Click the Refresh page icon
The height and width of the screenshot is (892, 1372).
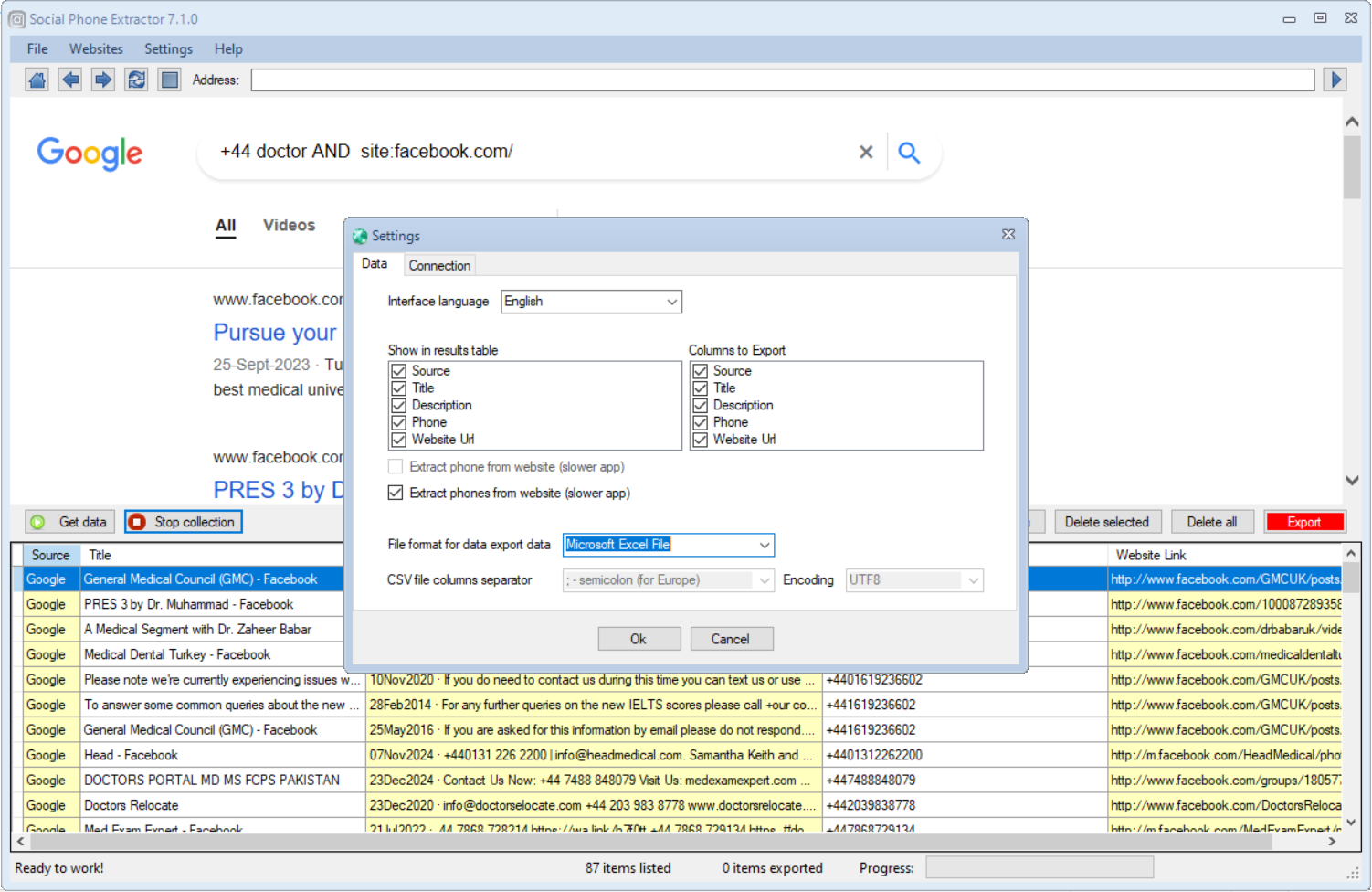136,80
